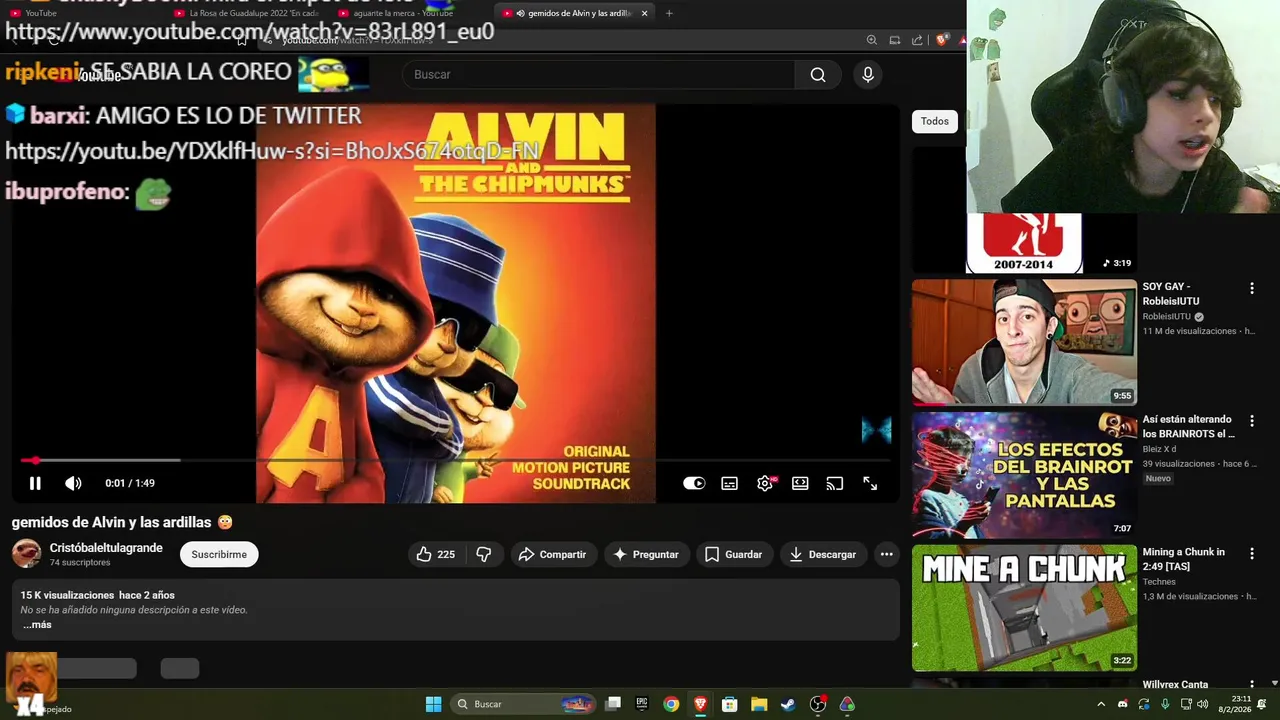
Task: Open a new browser tab
Action: [669, 13]
